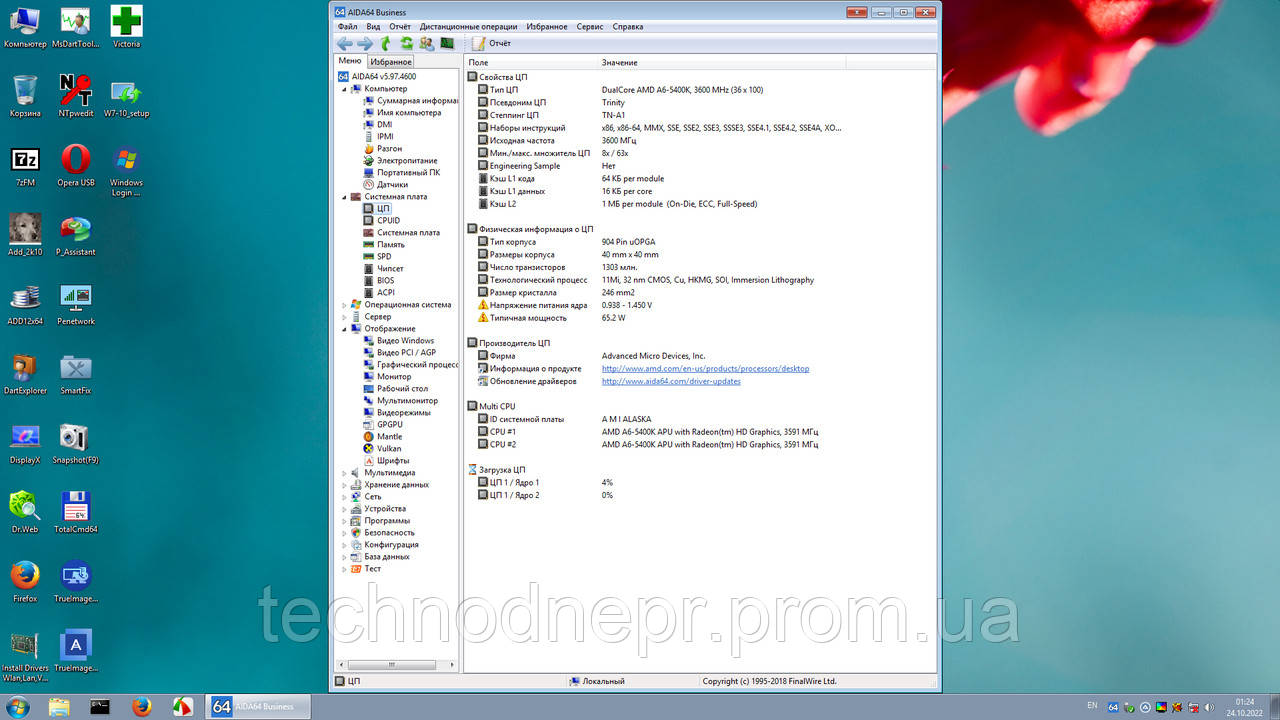Image resolution: width=1280 pixels, height=720 pixels.
Task: Click the Отчёт report toolbar button
Action: 491,44
